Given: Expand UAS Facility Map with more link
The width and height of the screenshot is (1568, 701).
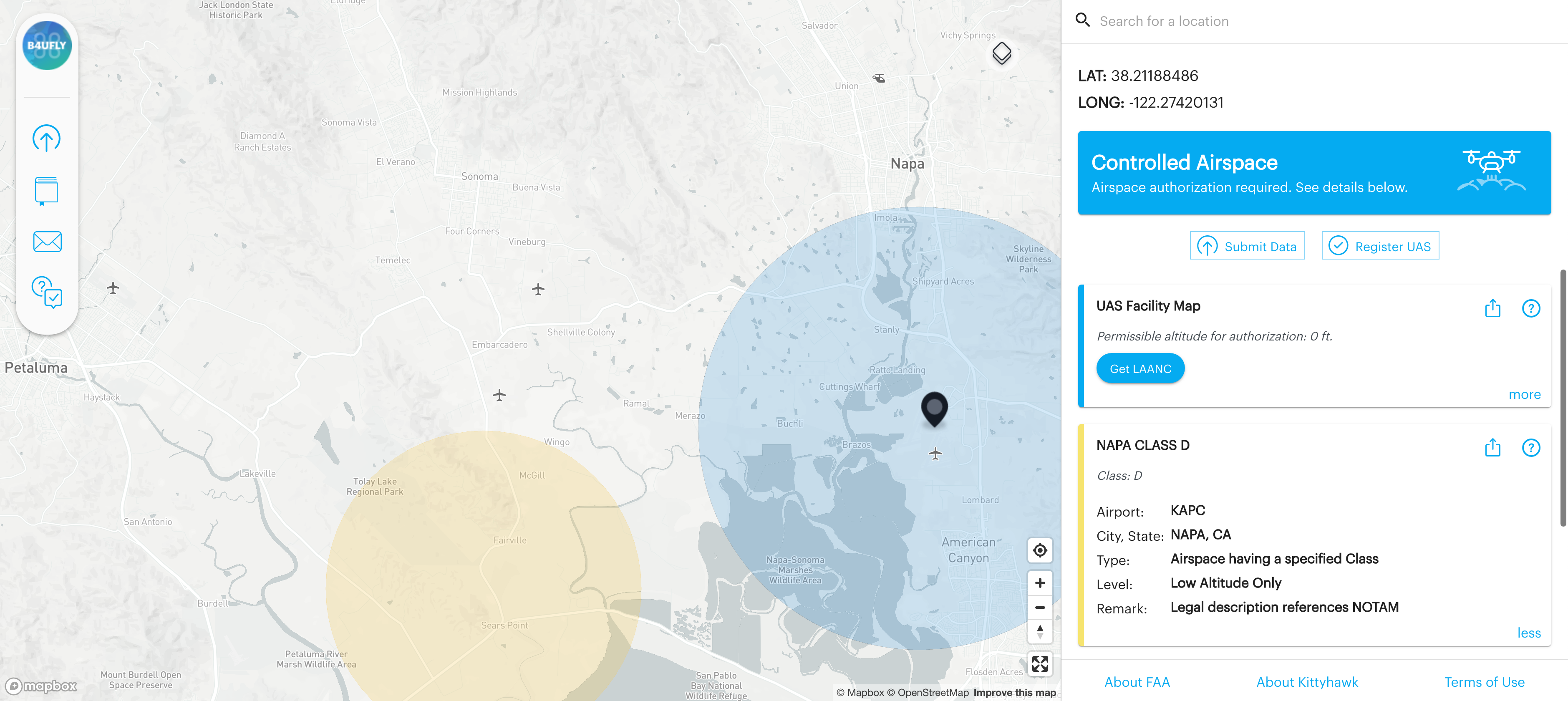Looking at the screenshot, I should 1524,394.
